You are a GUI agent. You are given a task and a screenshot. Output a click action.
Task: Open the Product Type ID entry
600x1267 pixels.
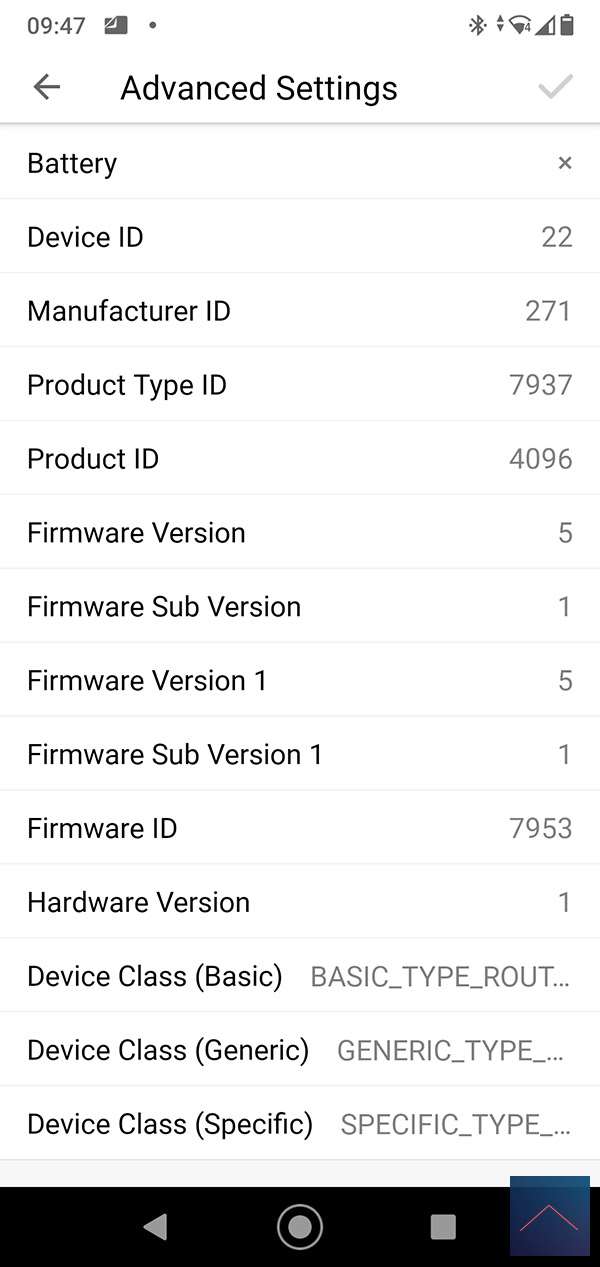[300, 385]
